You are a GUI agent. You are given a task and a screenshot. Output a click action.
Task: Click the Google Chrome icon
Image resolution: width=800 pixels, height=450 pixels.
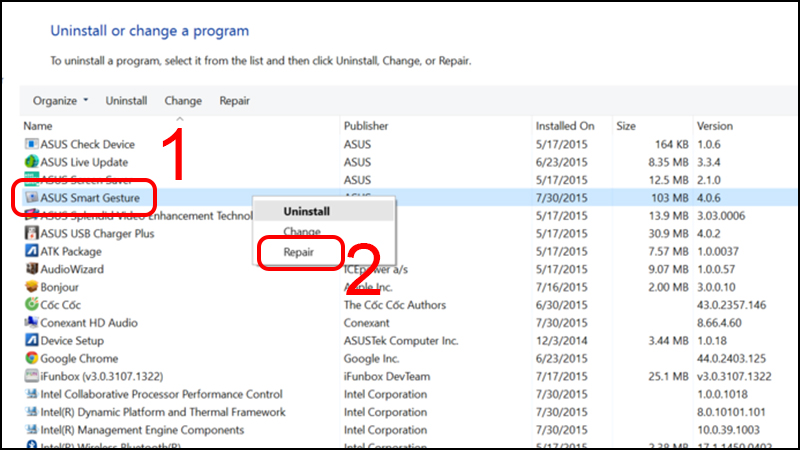31,358
